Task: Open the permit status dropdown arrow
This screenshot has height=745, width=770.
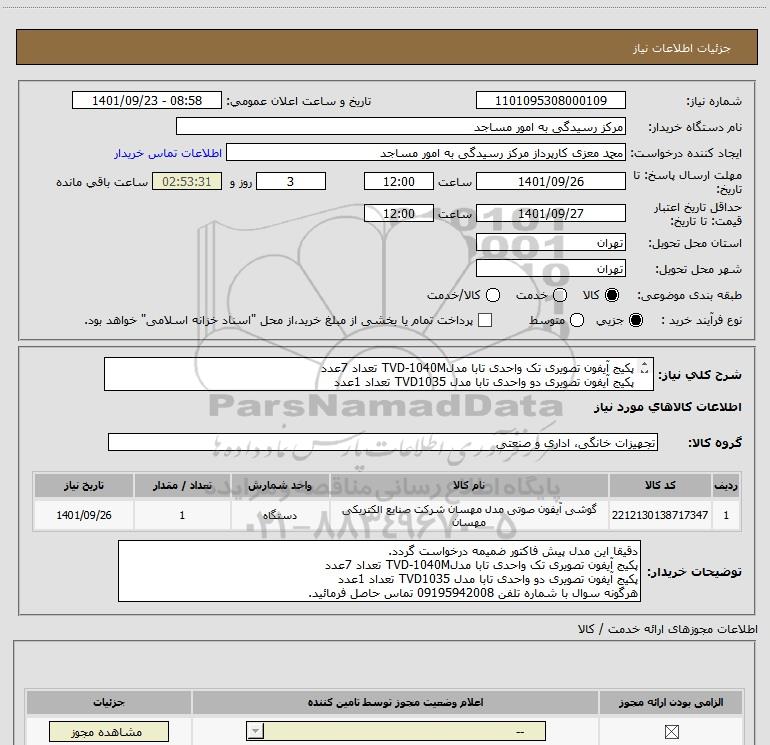Action: point(255,731)
